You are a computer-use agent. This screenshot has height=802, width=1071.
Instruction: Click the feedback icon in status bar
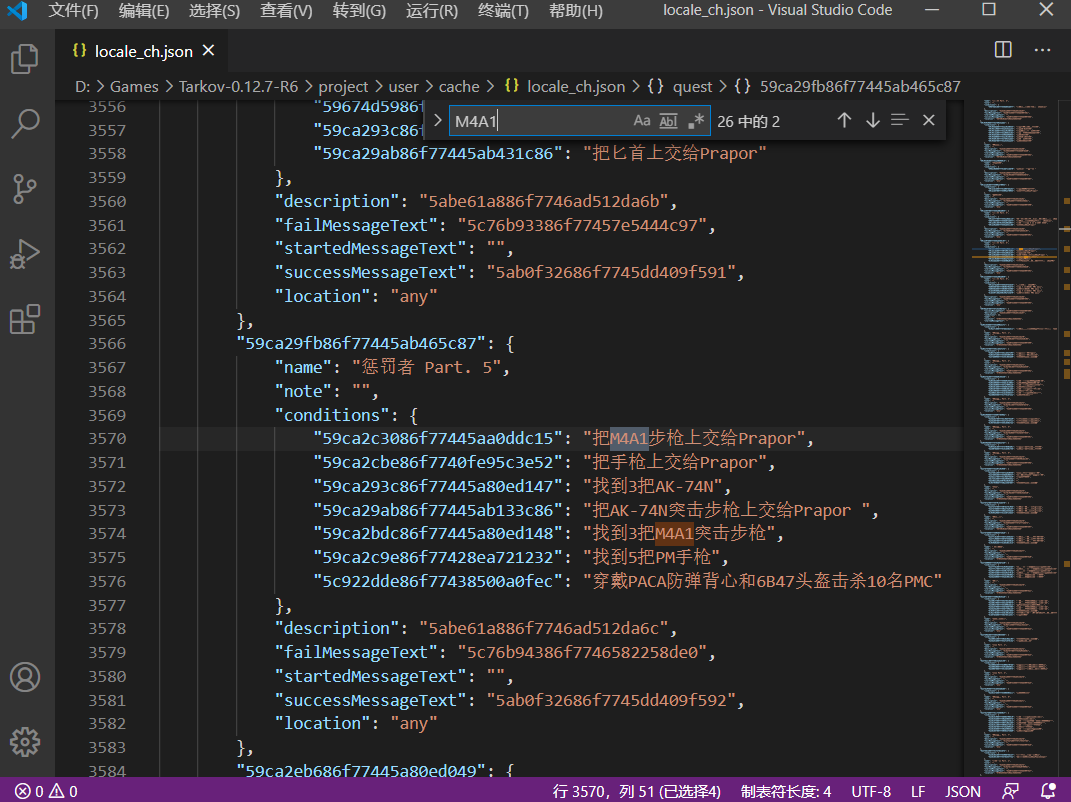(1011, 791)
